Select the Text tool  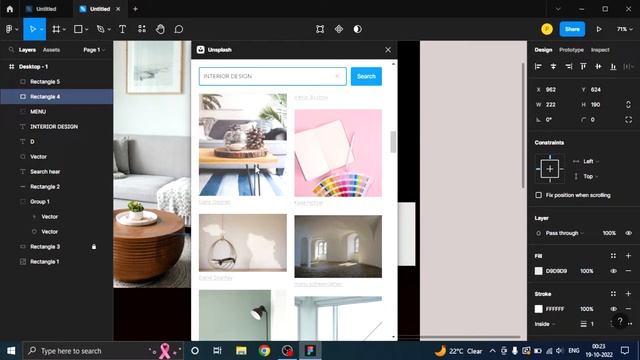coord(122,29)
